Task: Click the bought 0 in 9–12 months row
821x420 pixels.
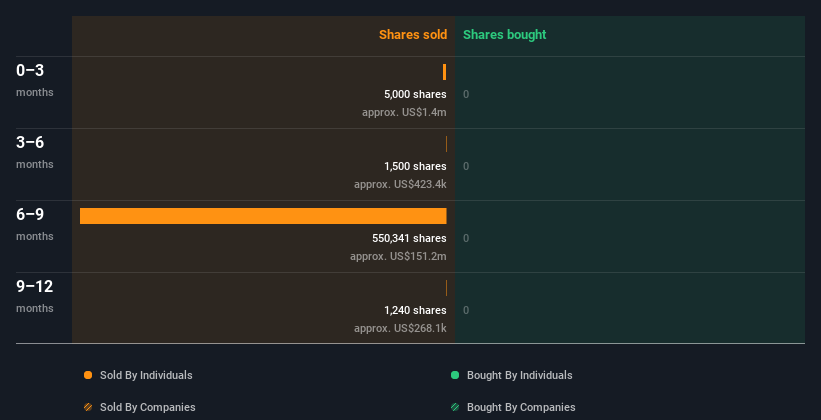Action: (466, 311)
